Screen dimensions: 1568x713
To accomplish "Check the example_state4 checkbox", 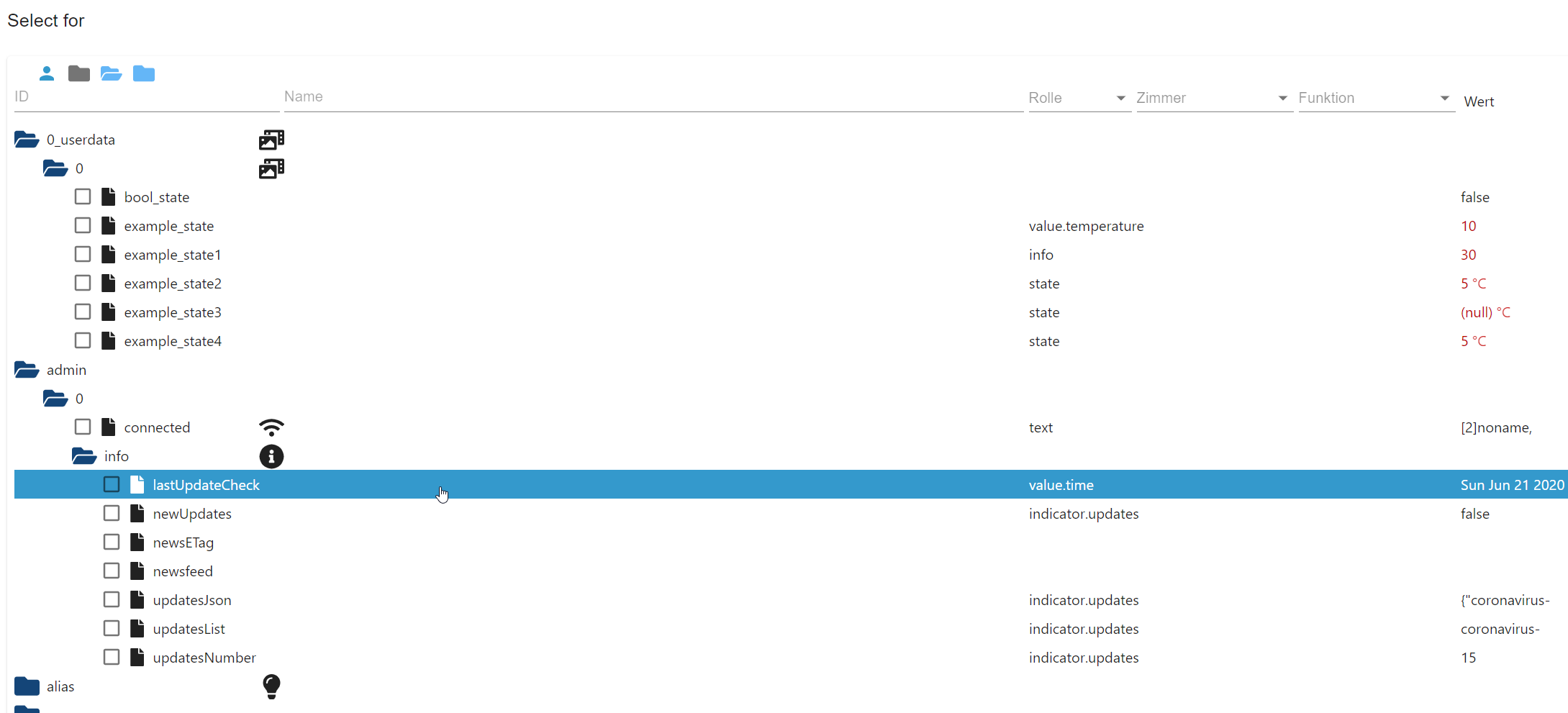I will pyautogui.click(x=83, y=340).
